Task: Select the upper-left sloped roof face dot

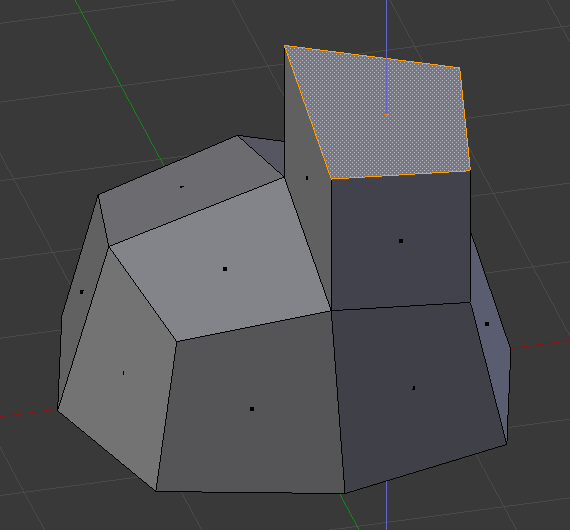Action: [182, 187]
